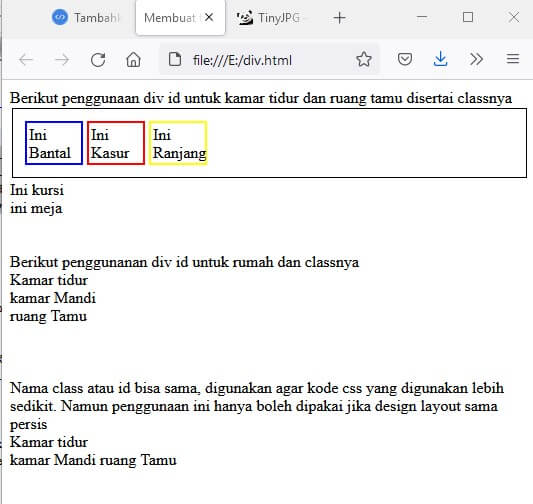533x504 pixels.
Task: Click the last 'Kamar tidur' line below 'persis'
Action: (49, 442)
